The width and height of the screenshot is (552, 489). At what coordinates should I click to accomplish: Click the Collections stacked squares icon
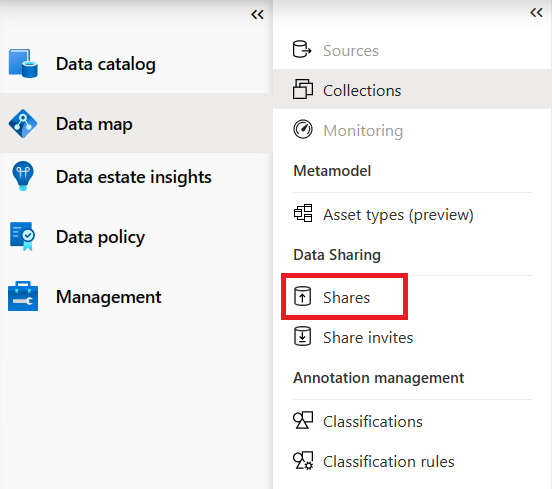point(303,89)
